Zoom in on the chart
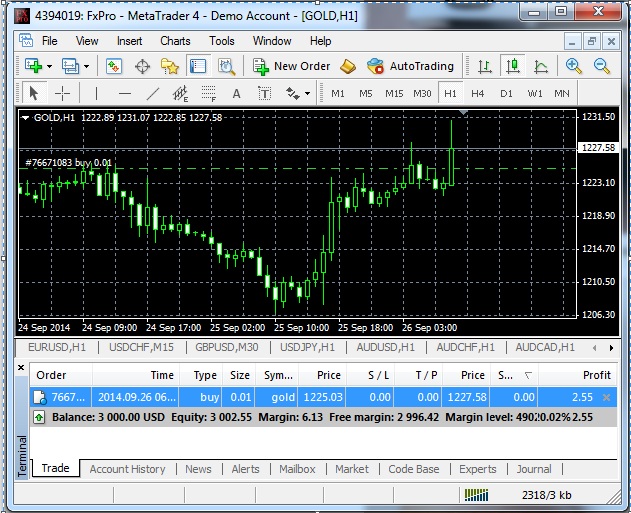Image resolution: width=631 pixels, height=513 pixels. tap(574, 66)
